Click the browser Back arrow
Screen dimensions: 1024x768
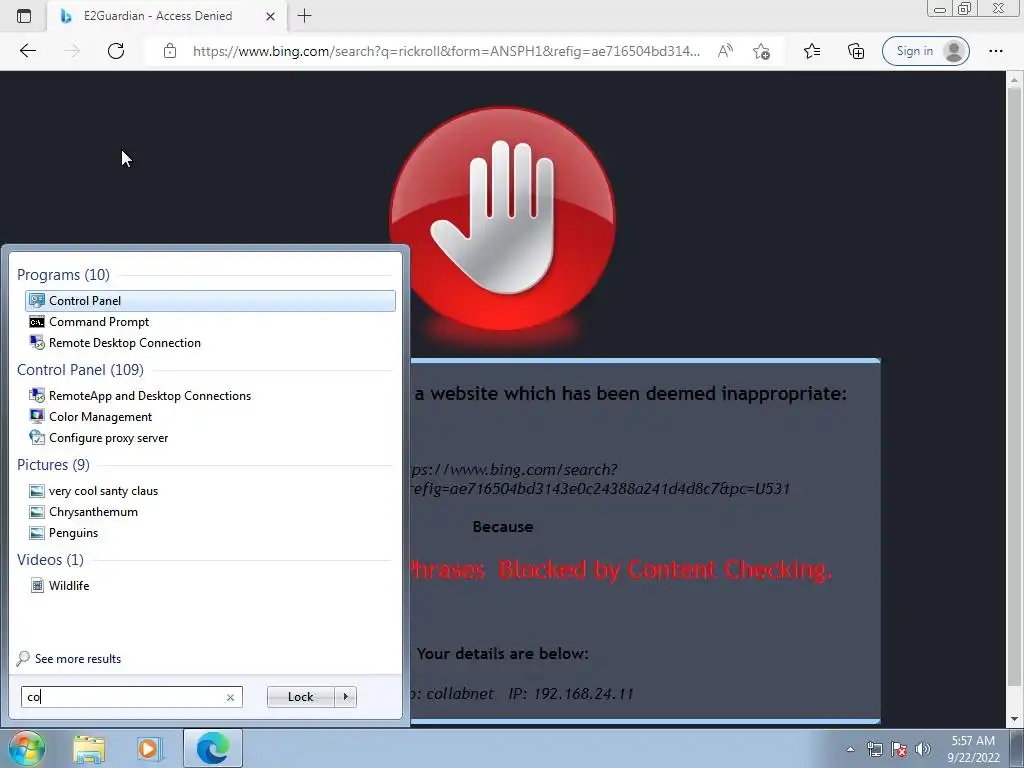click(28, 51)
